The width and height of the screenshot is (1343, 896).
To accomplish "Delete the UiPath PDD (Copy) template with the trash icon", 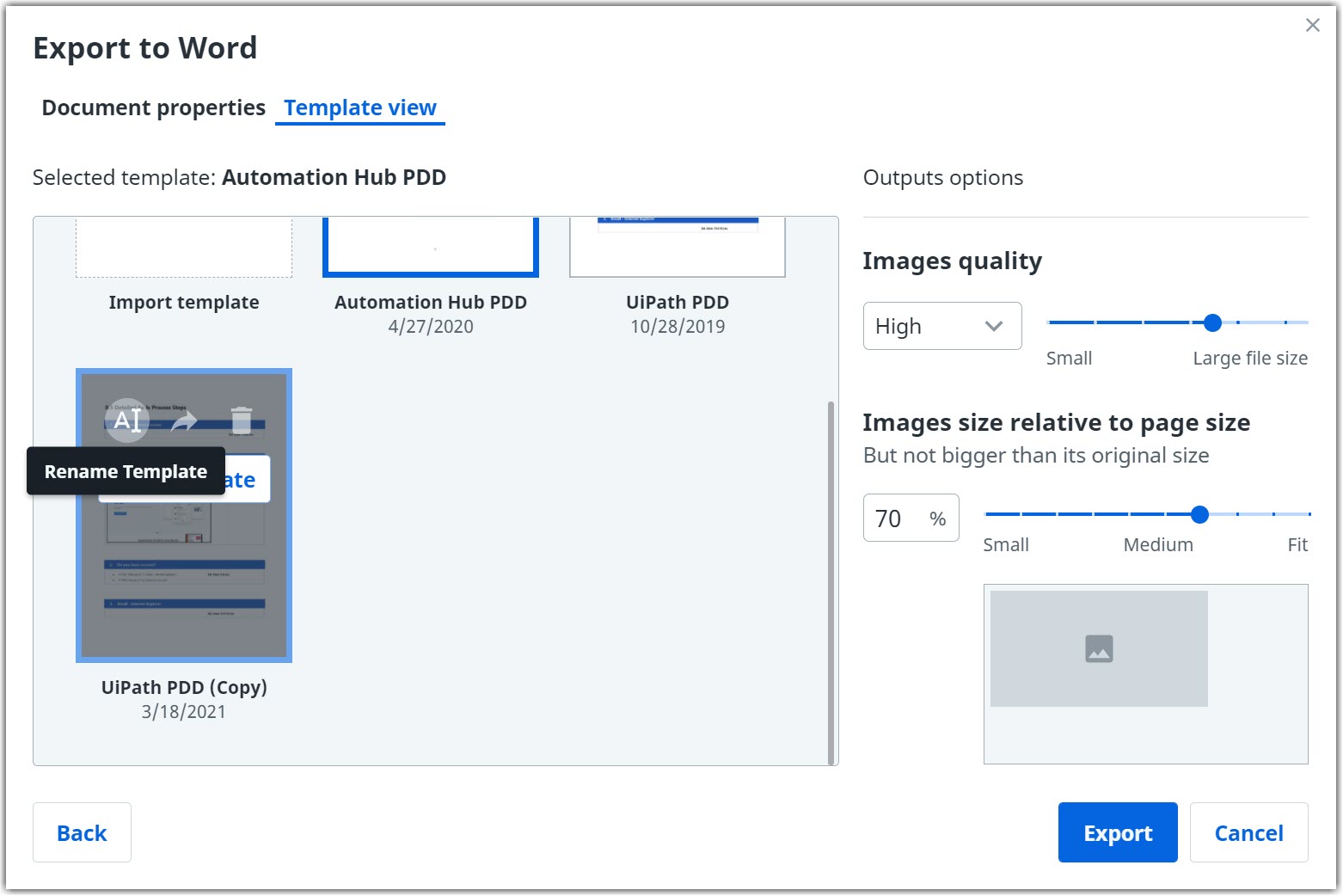I will pyautogui.click(x=242, y=420).
